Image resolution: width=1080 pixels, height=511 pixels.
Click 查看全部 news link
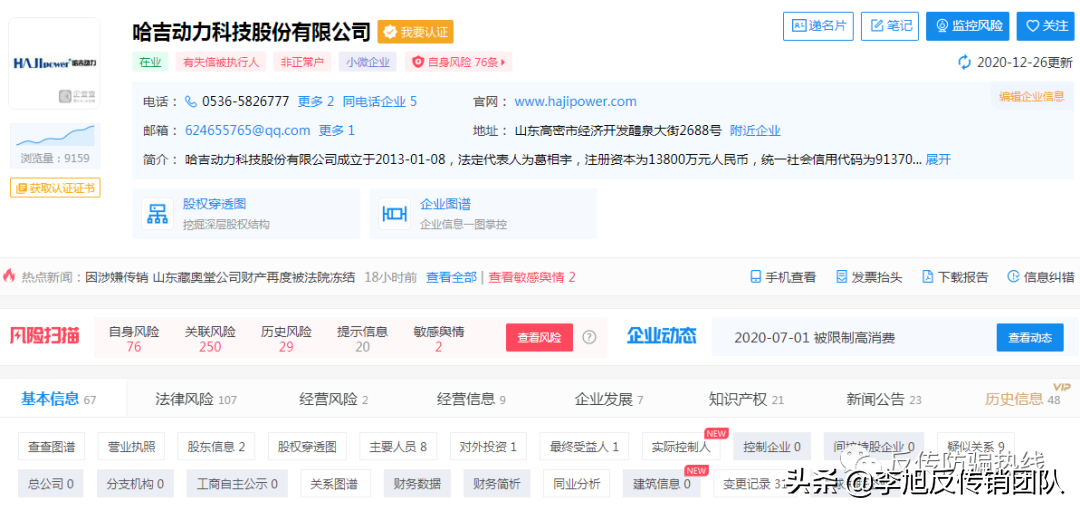click(x=451, y=278)
